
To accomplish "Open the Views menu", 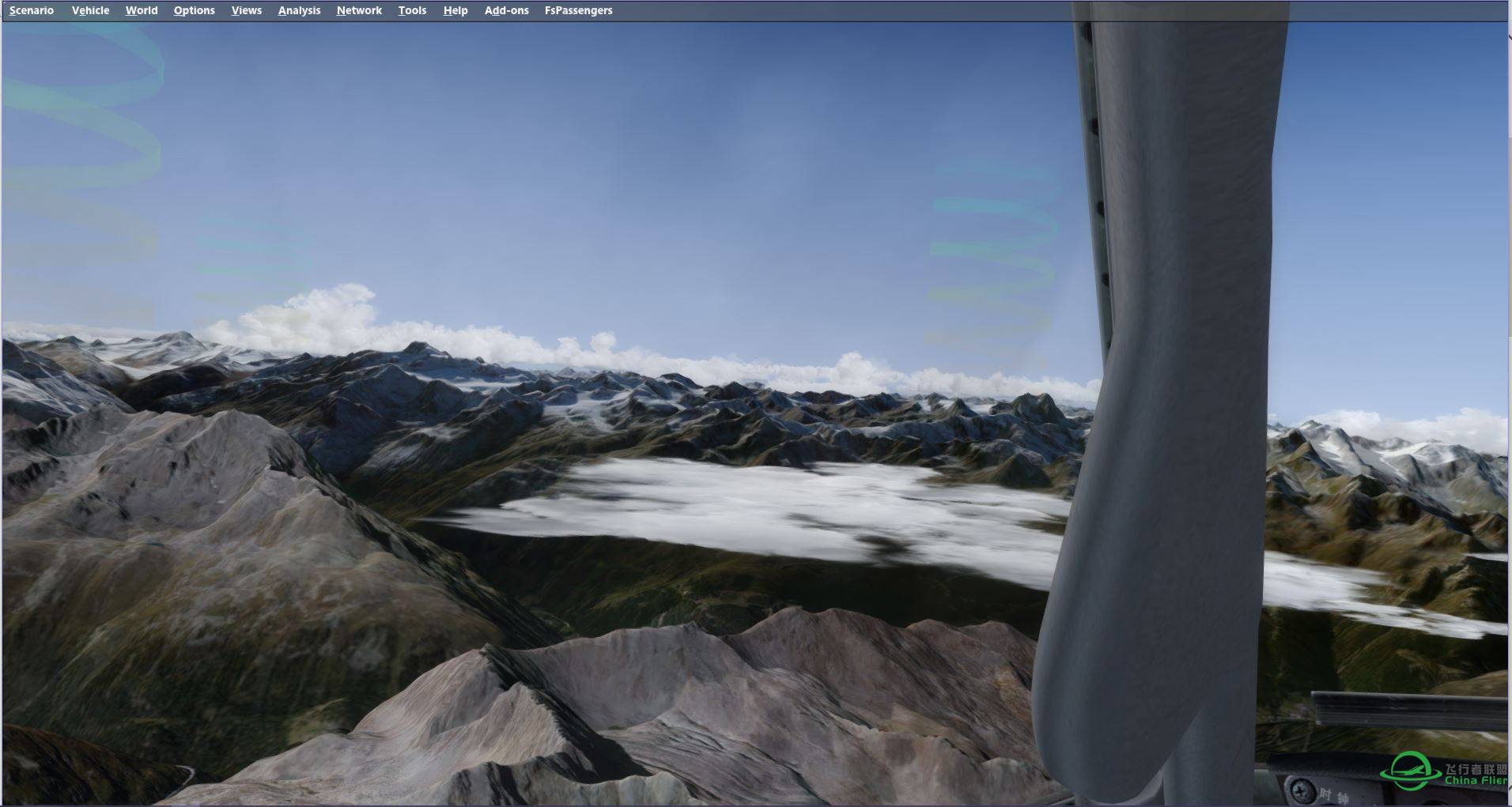I will coord(246,10).
